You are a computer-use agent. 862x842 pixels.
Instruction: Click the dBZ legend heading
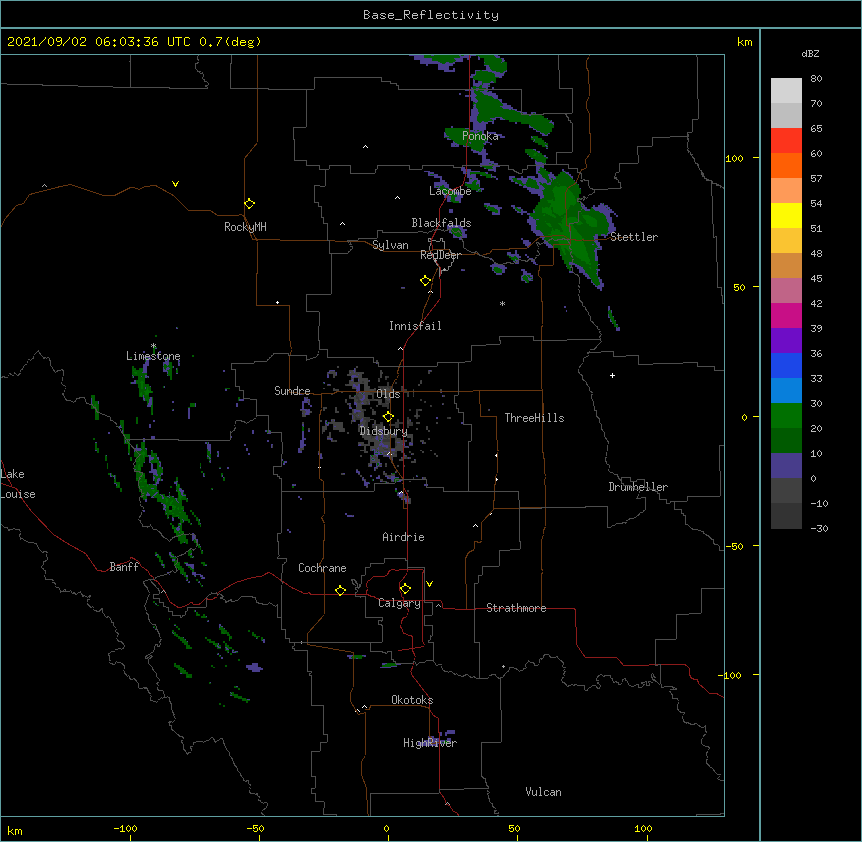pos(810,53)
